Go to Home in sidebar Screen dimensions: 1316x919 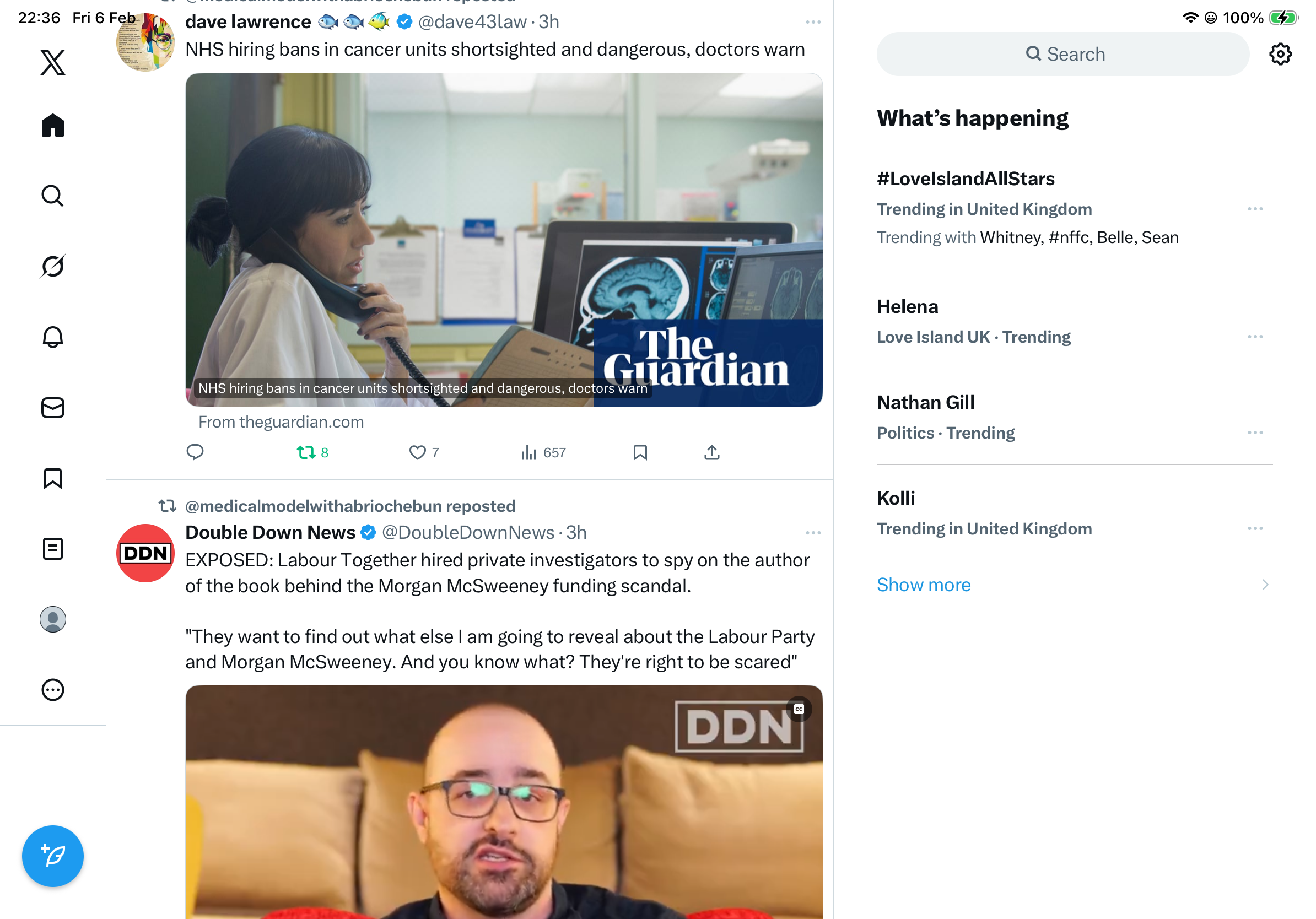(x=53, y=125)
